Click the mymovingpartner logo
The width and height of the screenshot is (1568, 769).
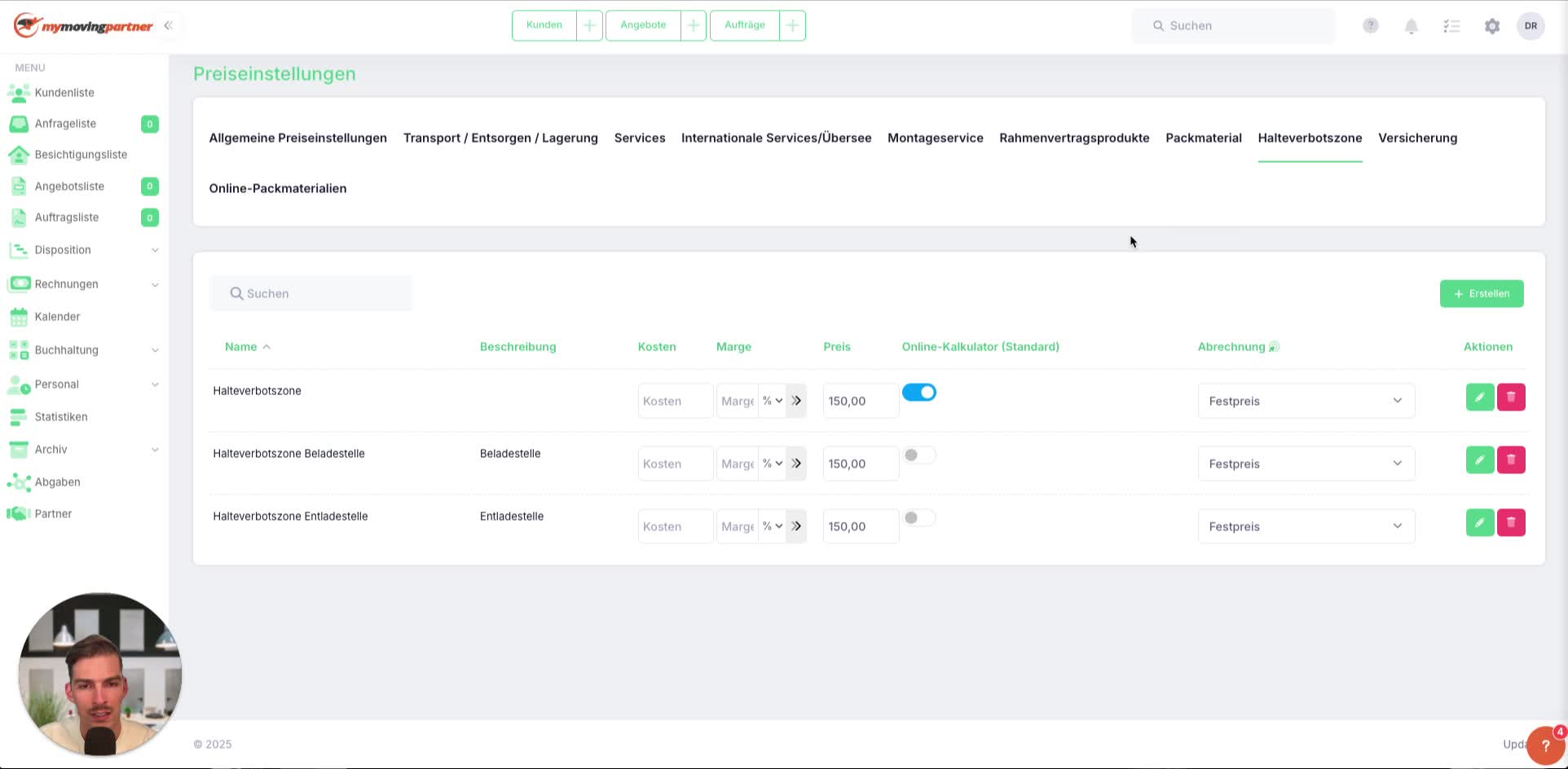pos(83,25)
